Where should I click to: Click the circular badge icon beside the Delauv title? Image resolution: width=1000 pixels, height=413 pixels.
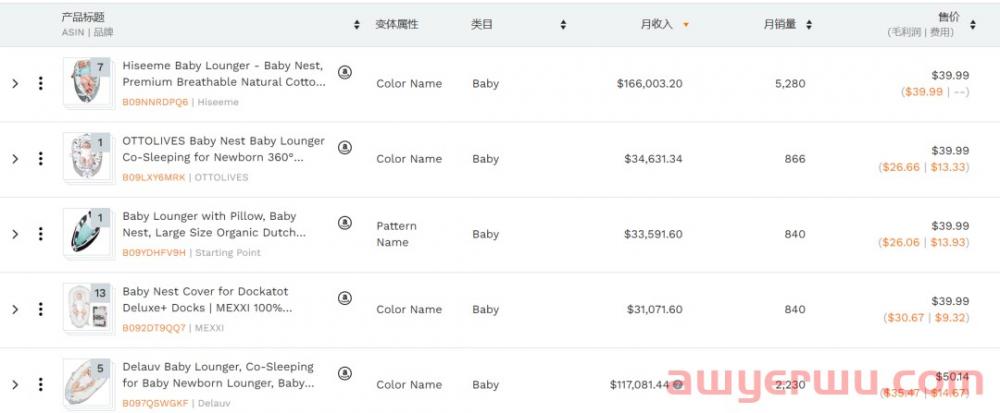tap(345, 373)
